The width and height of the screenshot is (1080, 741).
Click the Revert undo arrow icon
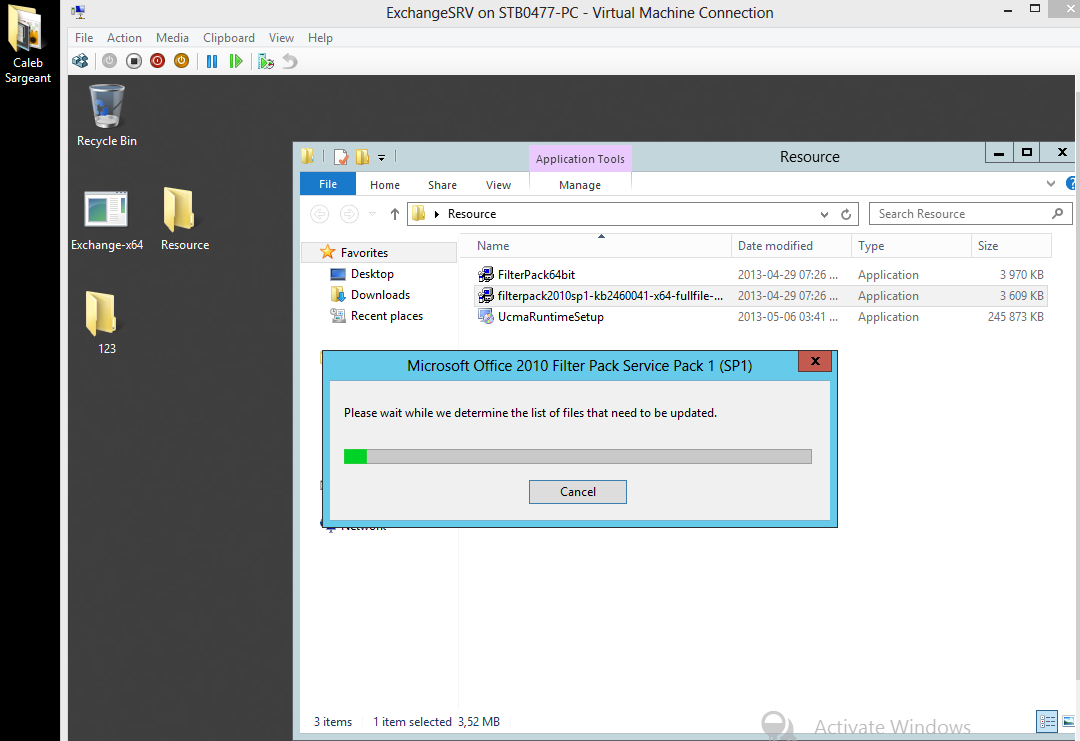[290, 61]
